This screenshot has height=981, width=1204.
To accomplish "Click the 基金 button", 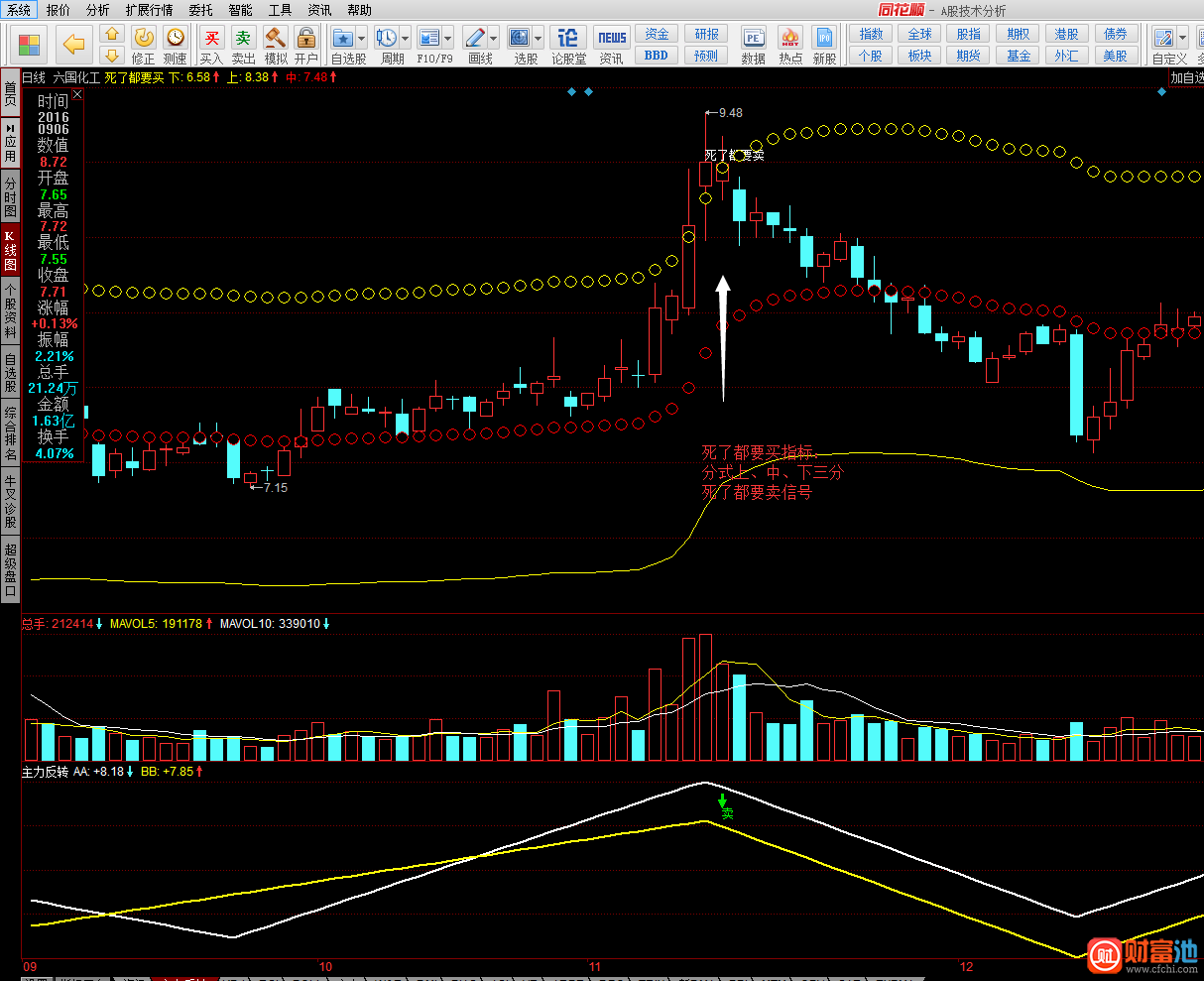I will pyautogui.click(x=1018, y=56).
